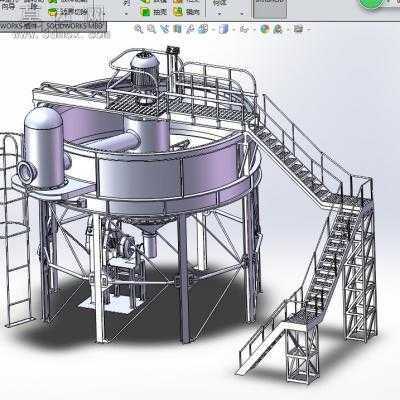The image size is (400, 400).
Task: Click the Hide/Show Items glasses icon
Action: click(x=244, y=29)
